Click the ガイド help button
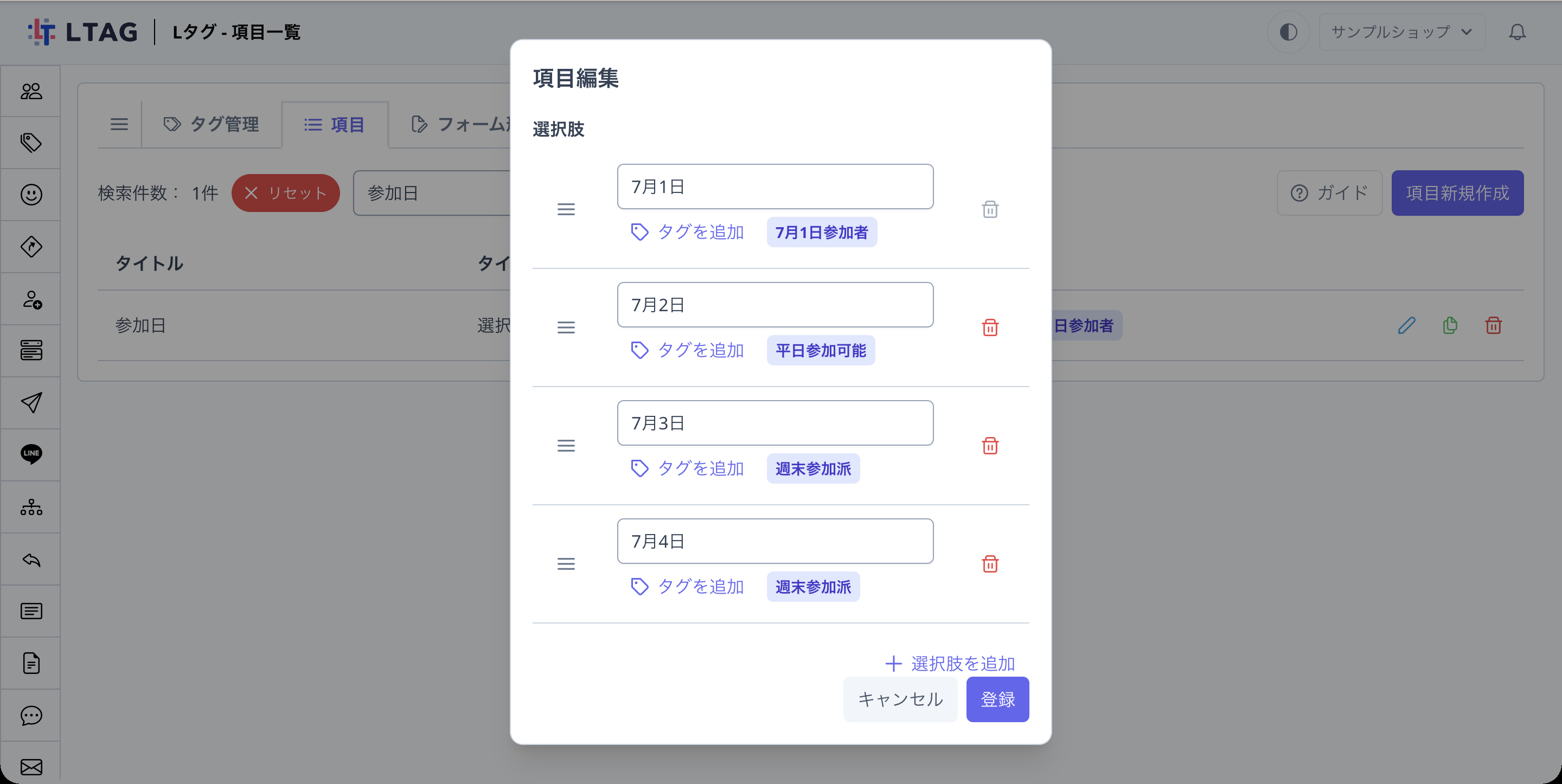Image resolution: width=1562 pixels, height=784 pixels. pyautogui.click(x=1330, y=193)
